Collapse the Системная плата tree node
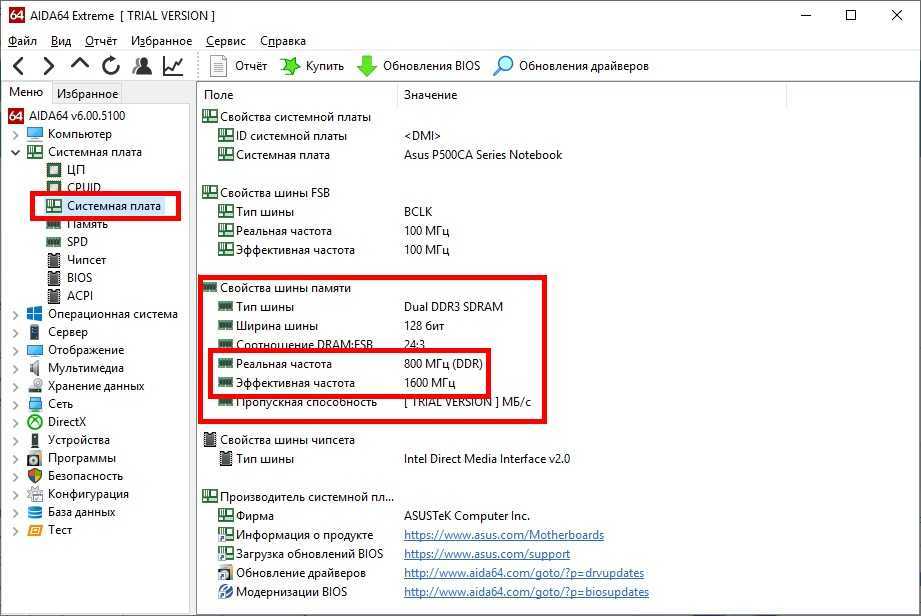This screenshot has width=921, height=616. [15, 152]
